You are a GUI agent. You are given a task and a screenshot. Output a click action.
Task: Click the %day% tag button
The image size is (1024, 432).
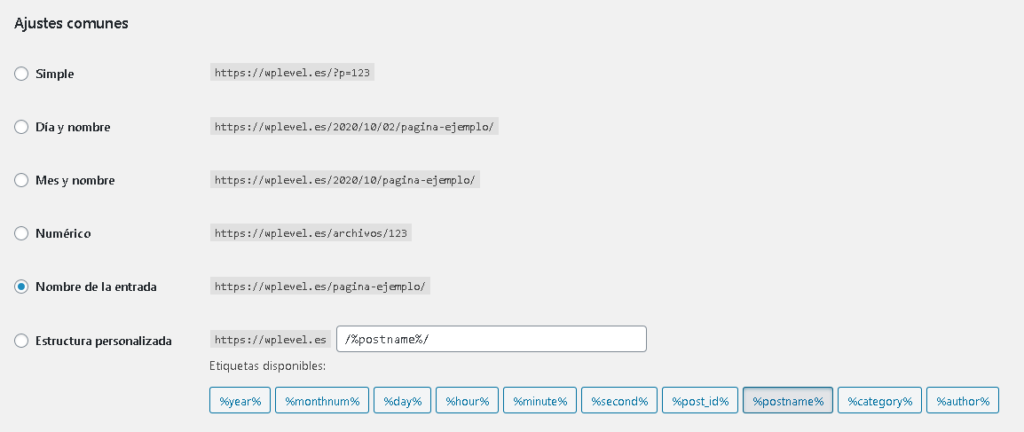click(402, 401)
